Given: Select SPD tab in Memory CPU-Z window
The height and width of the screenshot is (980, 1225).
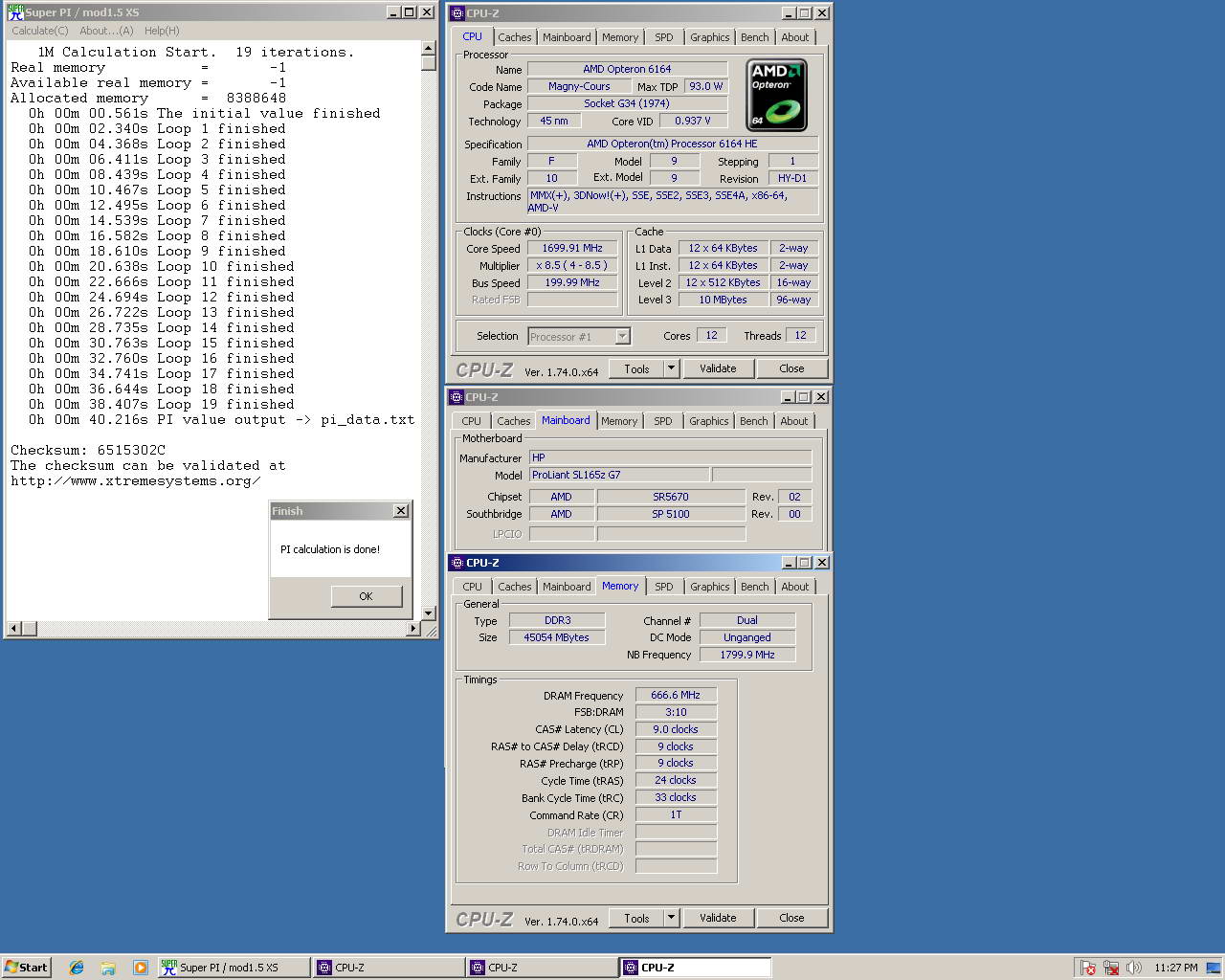Looking at the screenshot, I should coord(664,587).
